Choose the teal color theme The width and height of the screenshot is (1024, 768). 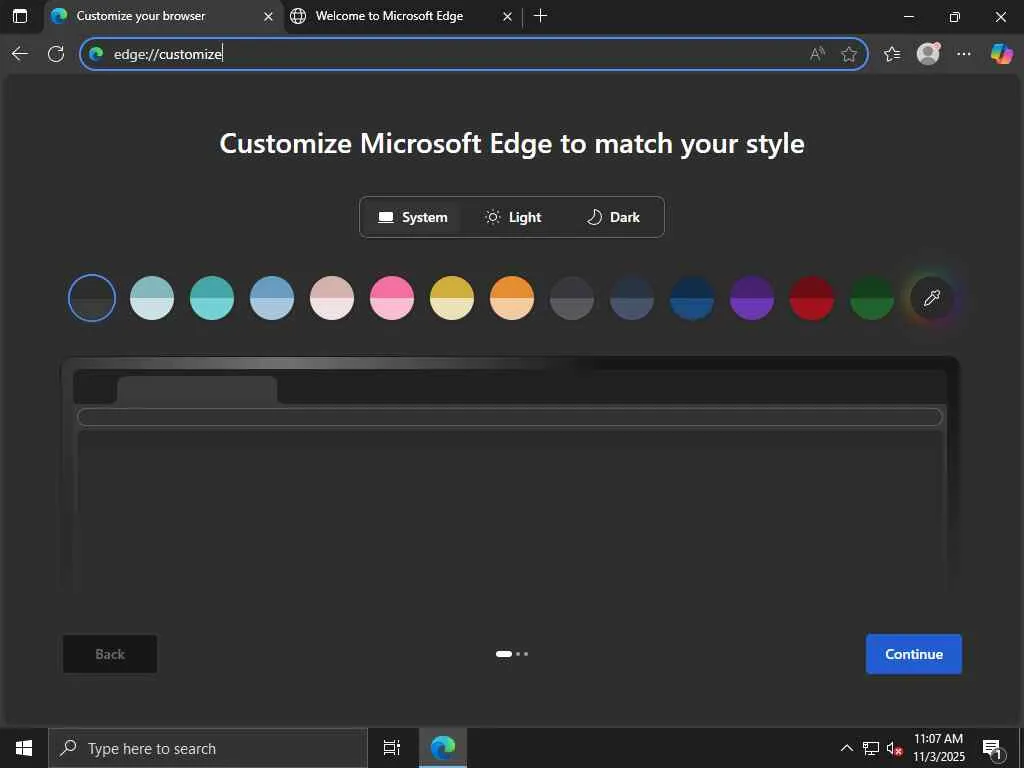pos(212,298)
